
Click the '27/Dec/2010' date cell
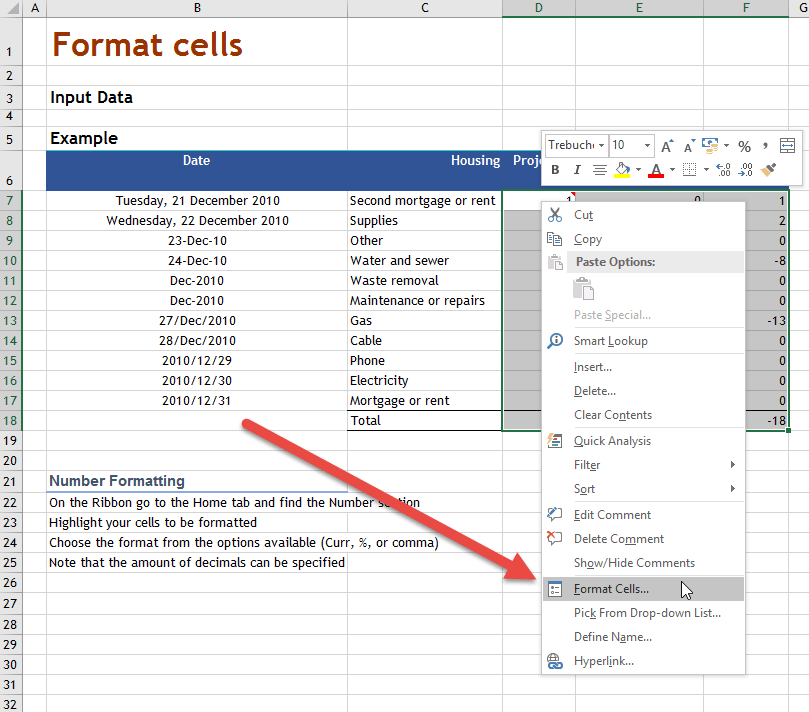click(197, 321)
